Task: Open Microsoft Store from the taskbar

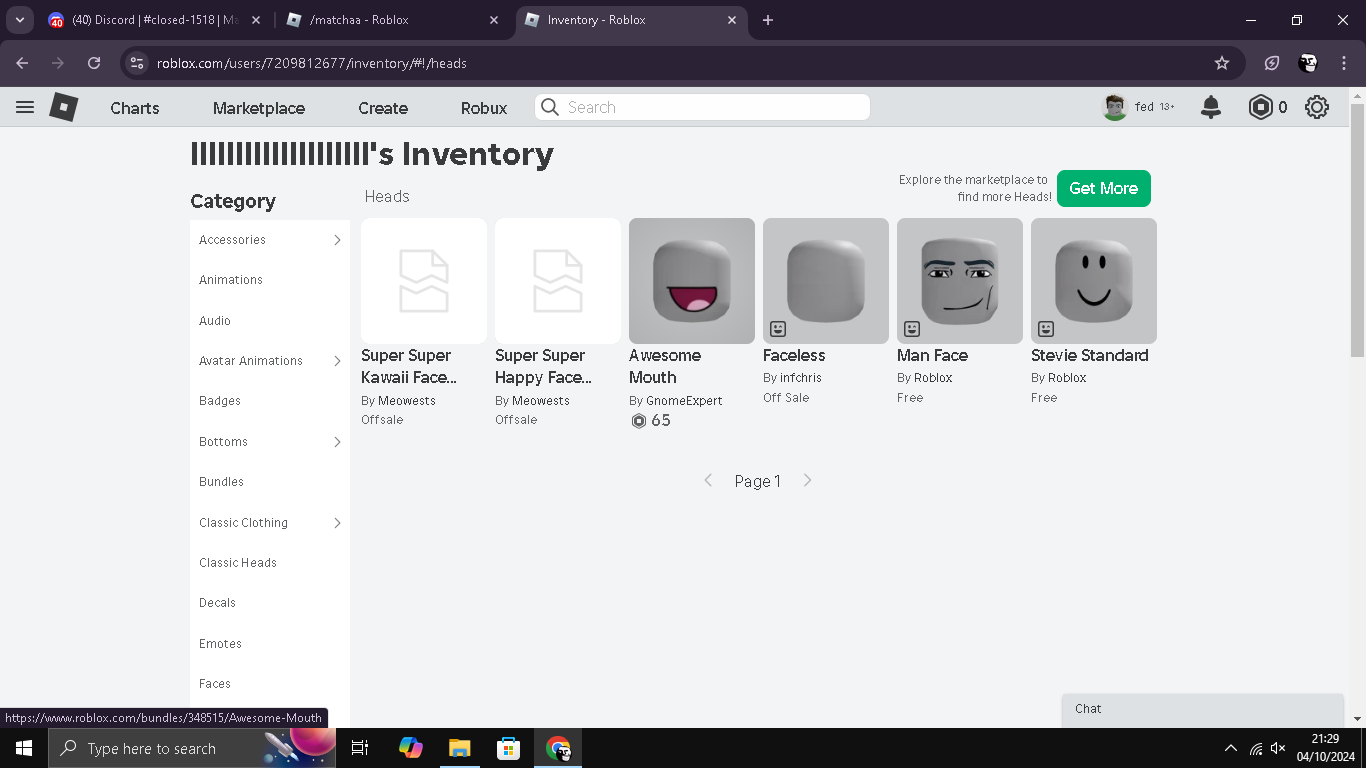Action: 509,748
